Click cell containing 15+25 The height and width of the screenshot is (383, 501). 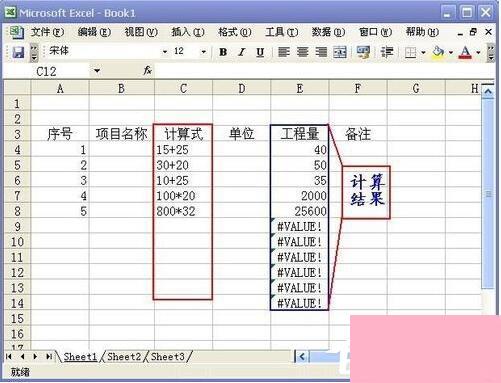point(183,150)
